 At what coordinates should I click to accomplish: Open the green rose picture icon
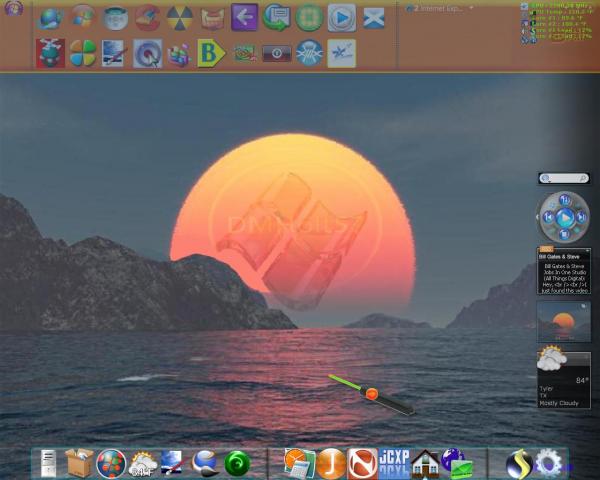pos(244,54)
